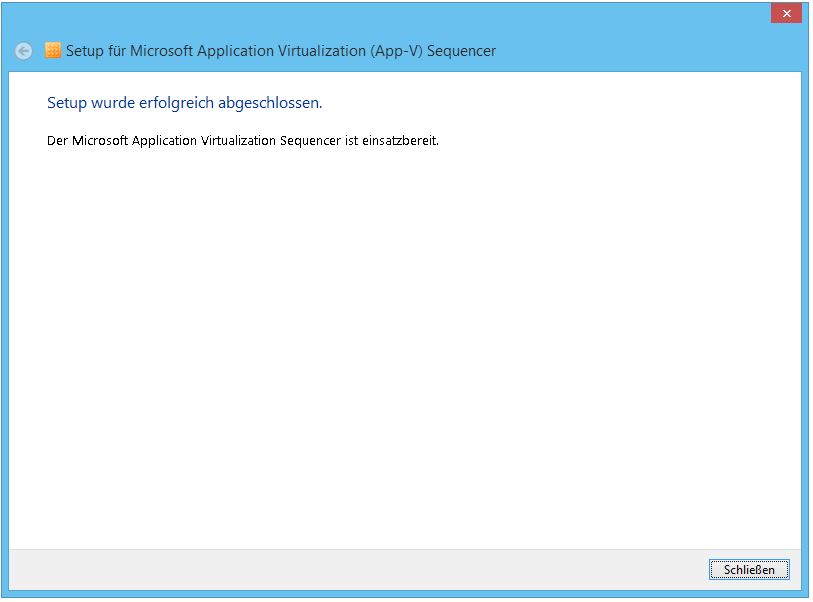This screenshot has height=602, width=813.
Task: Close the setup window with the red X
Action: click(787, 12)
